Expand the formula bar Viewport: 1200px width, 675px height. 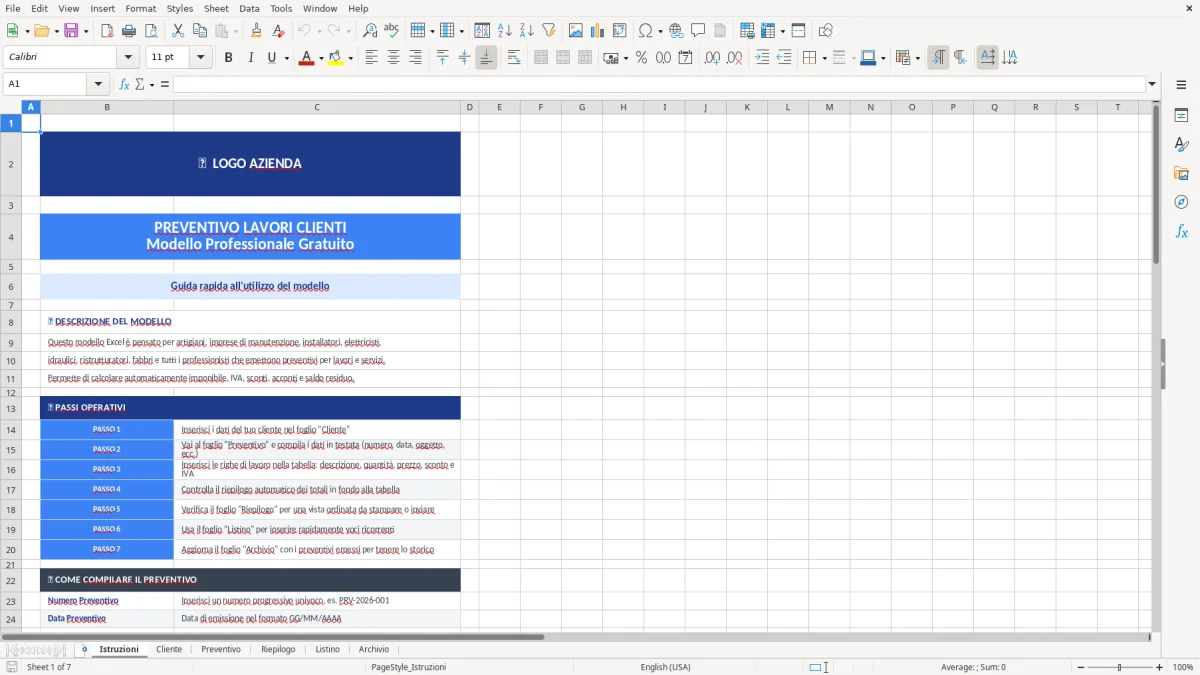1152,84
